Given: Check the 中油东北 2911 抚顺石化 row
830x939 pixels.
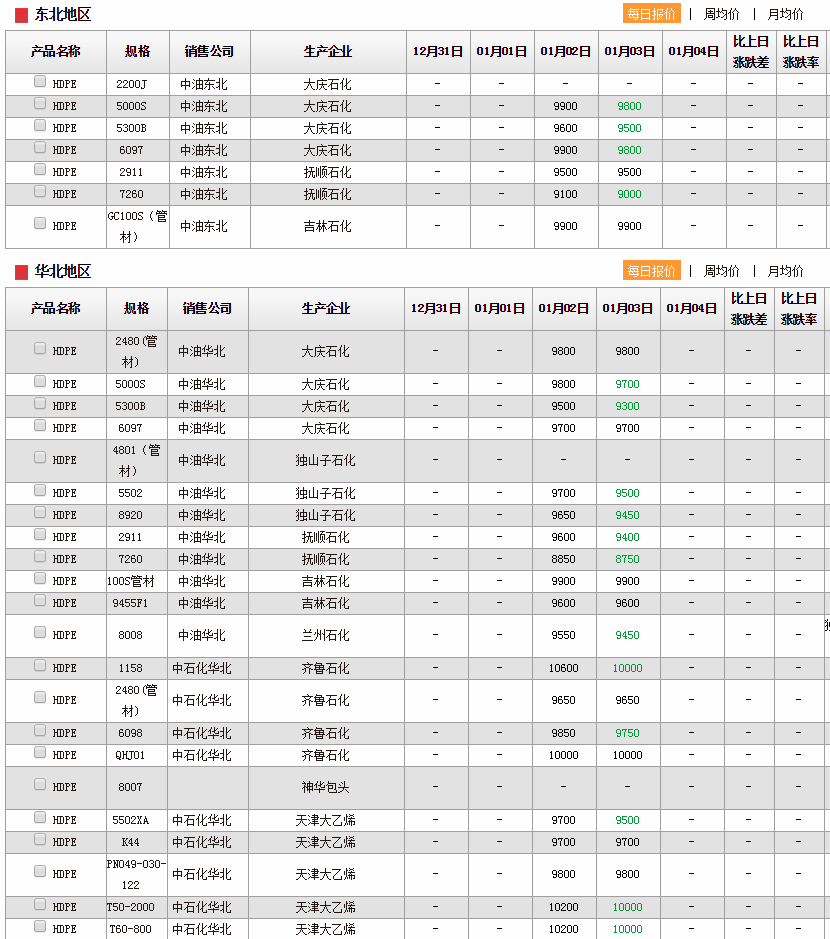Looking at the screenshot, I should point(40,169).
